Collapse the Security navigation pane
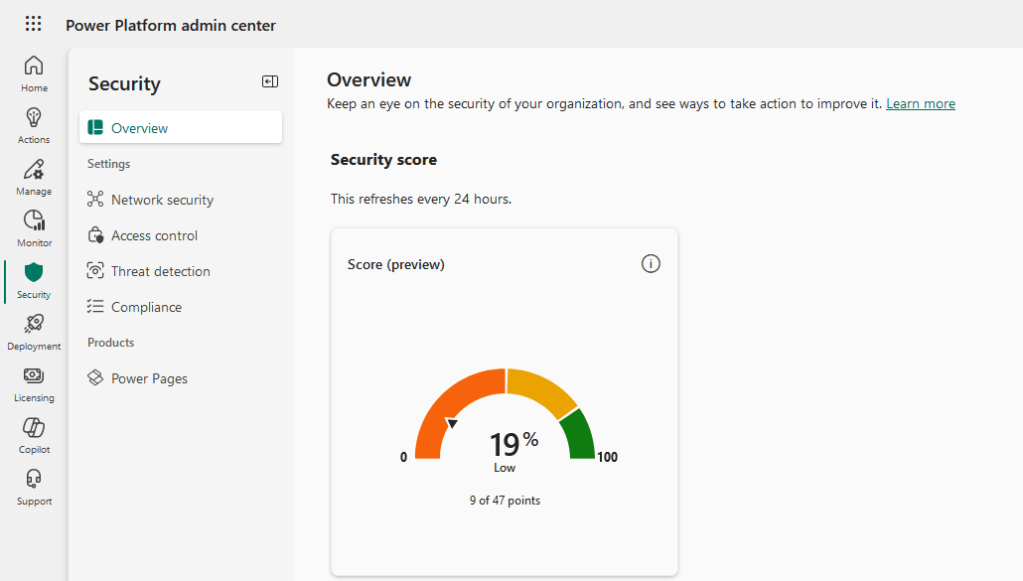Image resolution: width=1023 pixels, height=581 pixels. 270,82
